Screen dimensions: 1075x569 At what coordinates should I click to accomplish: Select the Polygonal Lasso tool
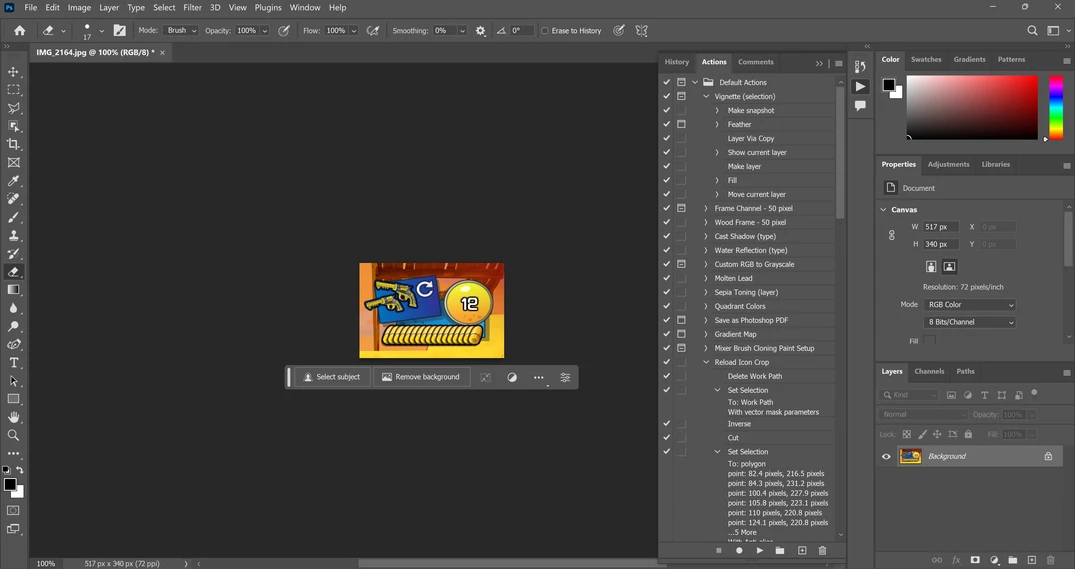coord(13,108)
